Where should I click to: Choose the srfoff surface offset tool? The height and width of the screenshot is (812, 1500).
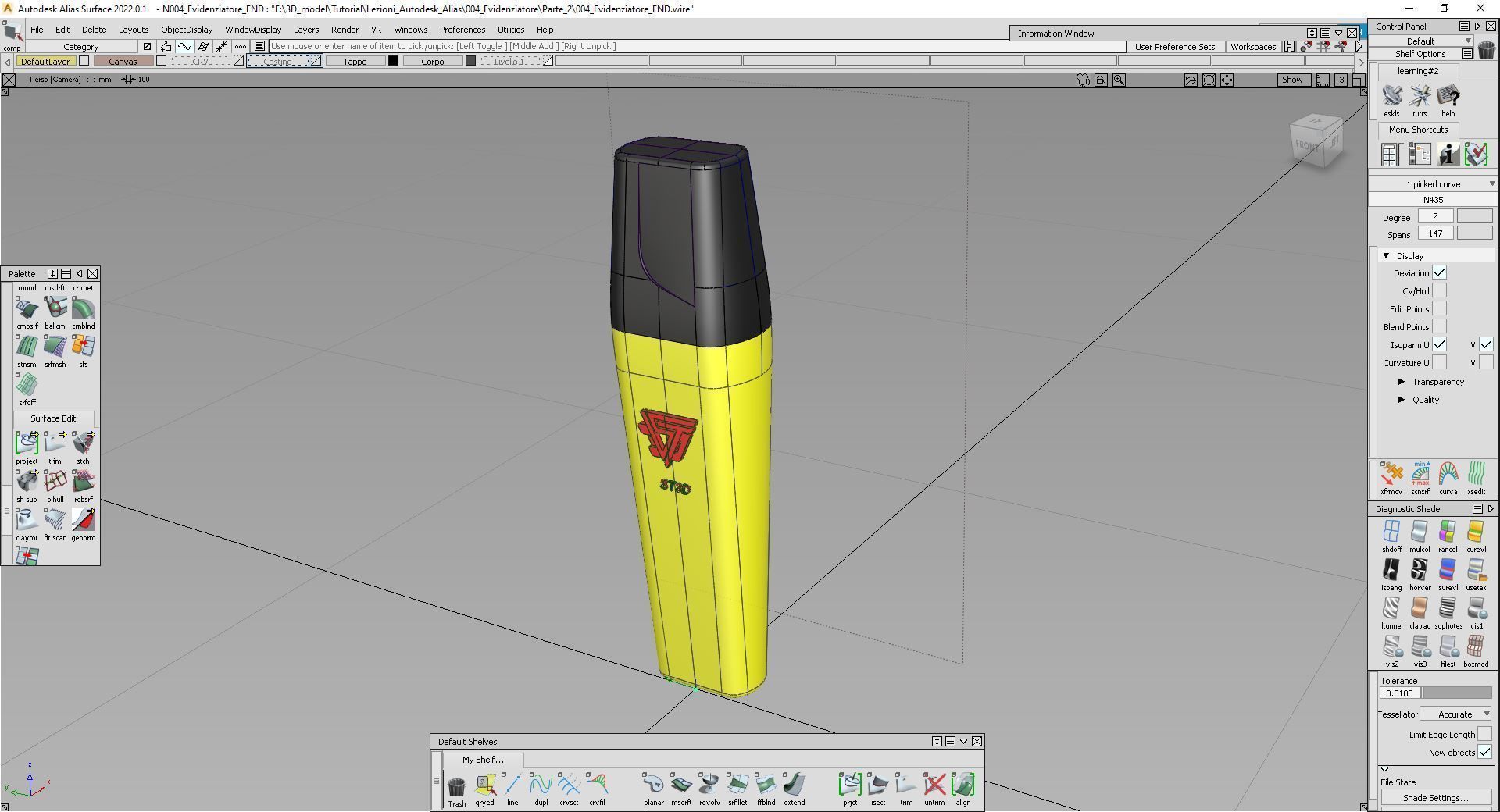click(27, 385)
